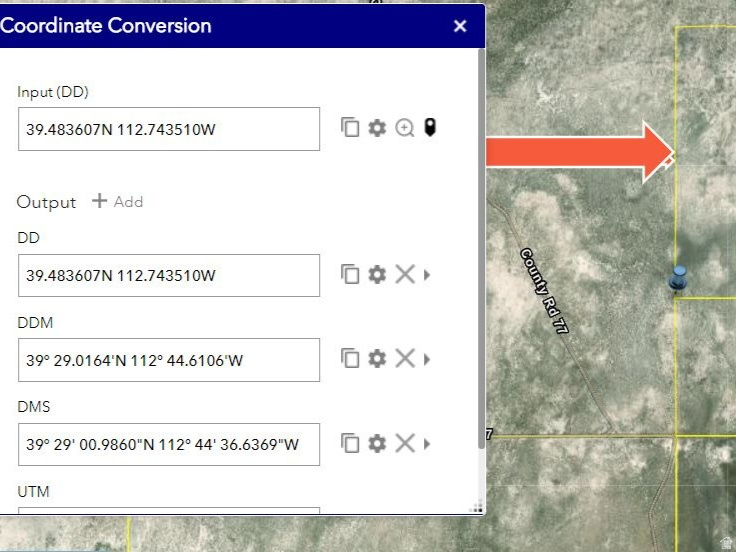
Task: Open format settings gear for Input row
Action: tap(377, 128)
